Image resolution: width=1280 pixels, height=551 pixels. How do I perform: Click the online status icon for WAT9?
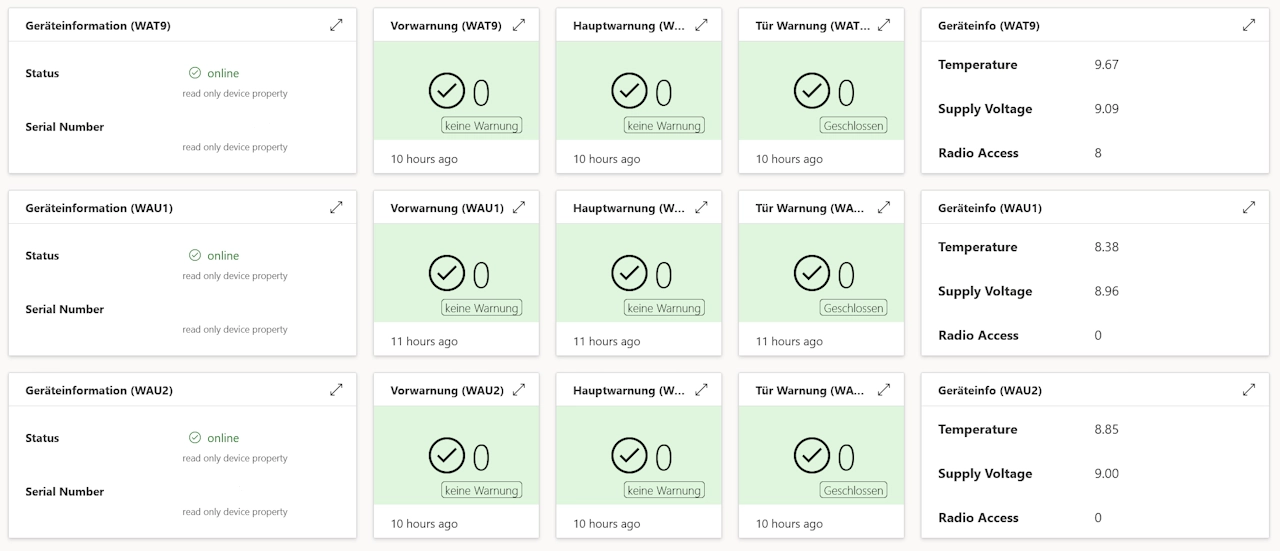point(195,73)
